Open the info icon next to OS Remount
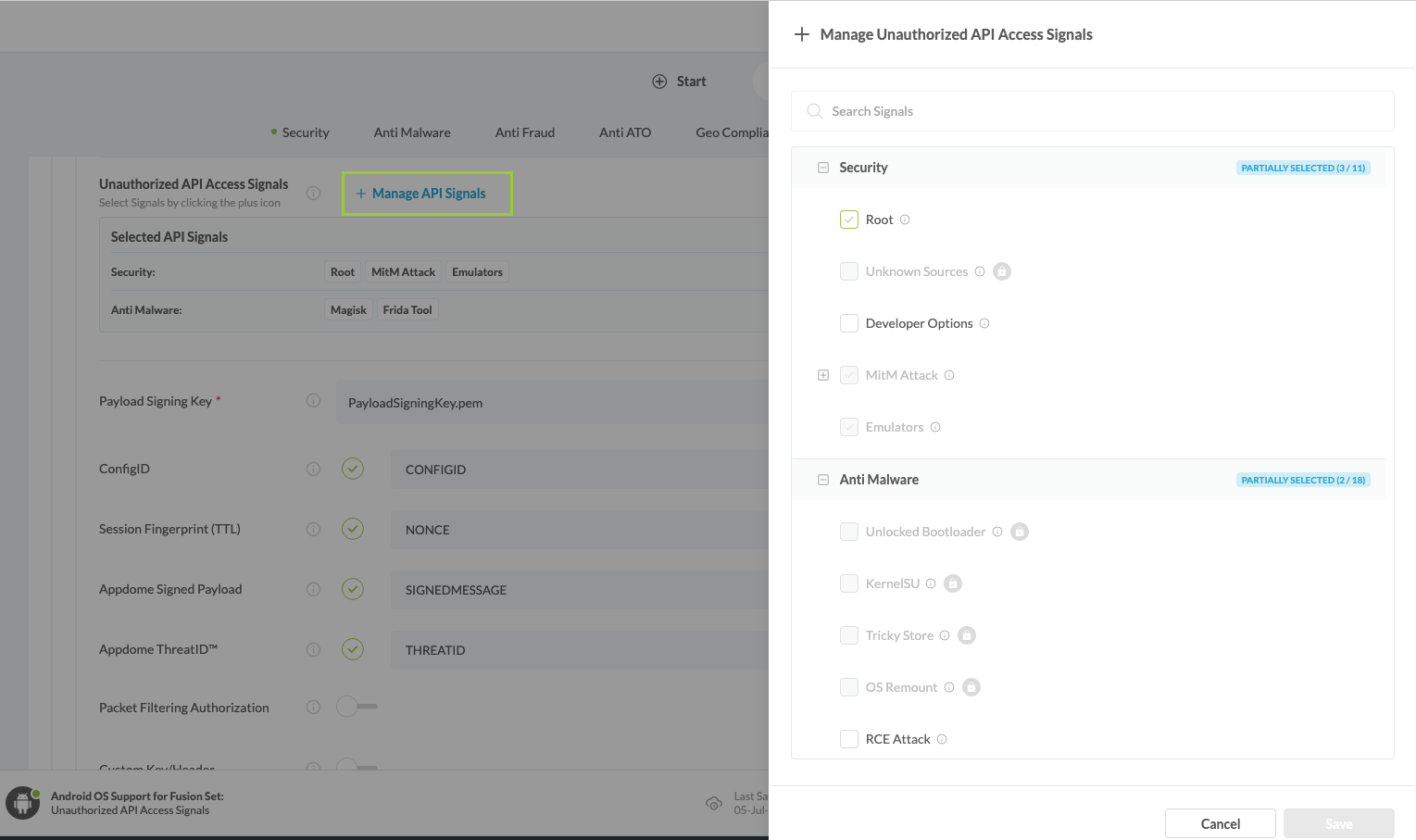Viewport: 1416px width, 840px height. point(949,687)
